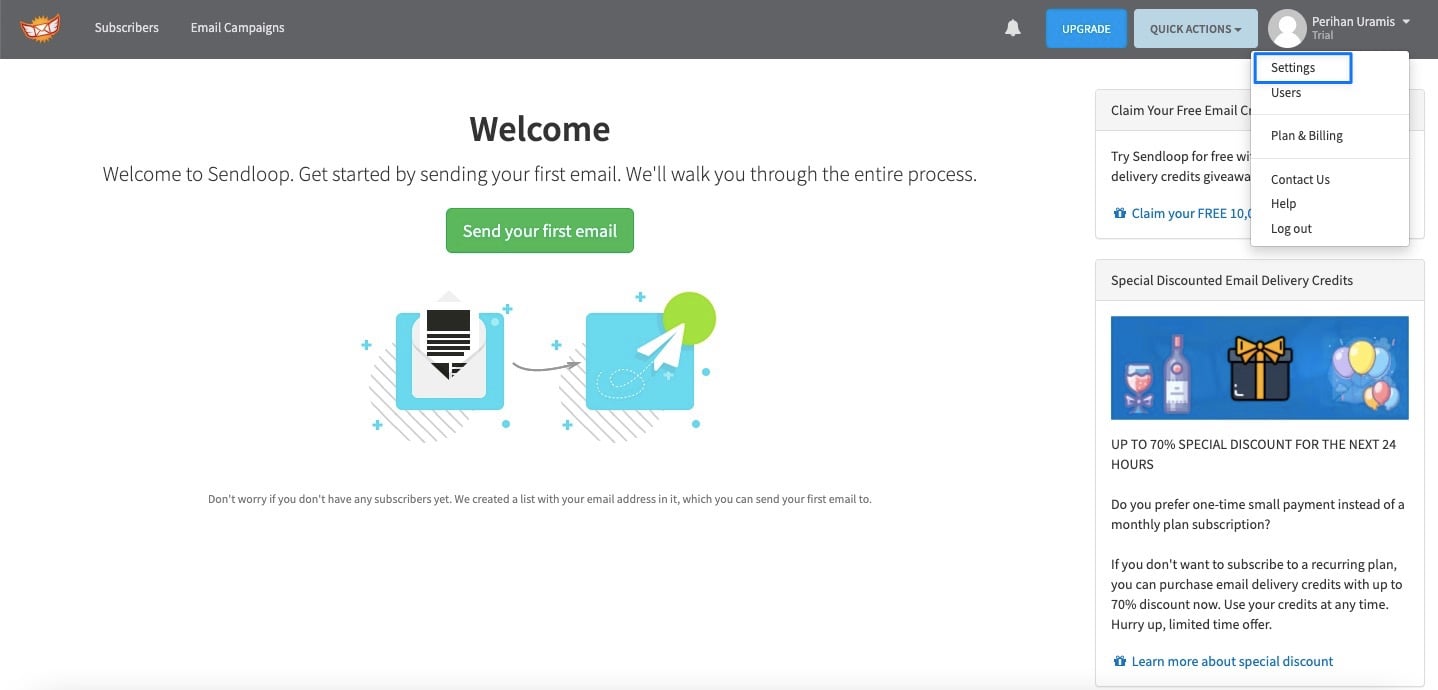Click the Don't worry subscribers note

pyautogui.click(x=539, y=499)
